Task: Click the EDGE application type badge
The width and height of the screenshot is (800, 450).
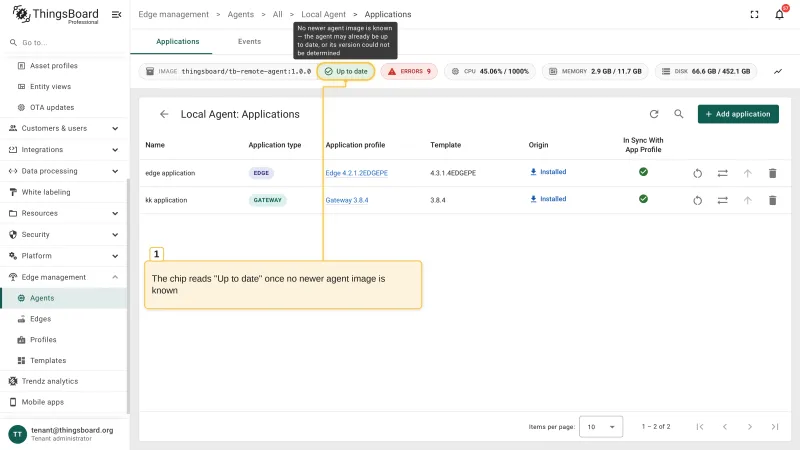Action: [261, 173]
